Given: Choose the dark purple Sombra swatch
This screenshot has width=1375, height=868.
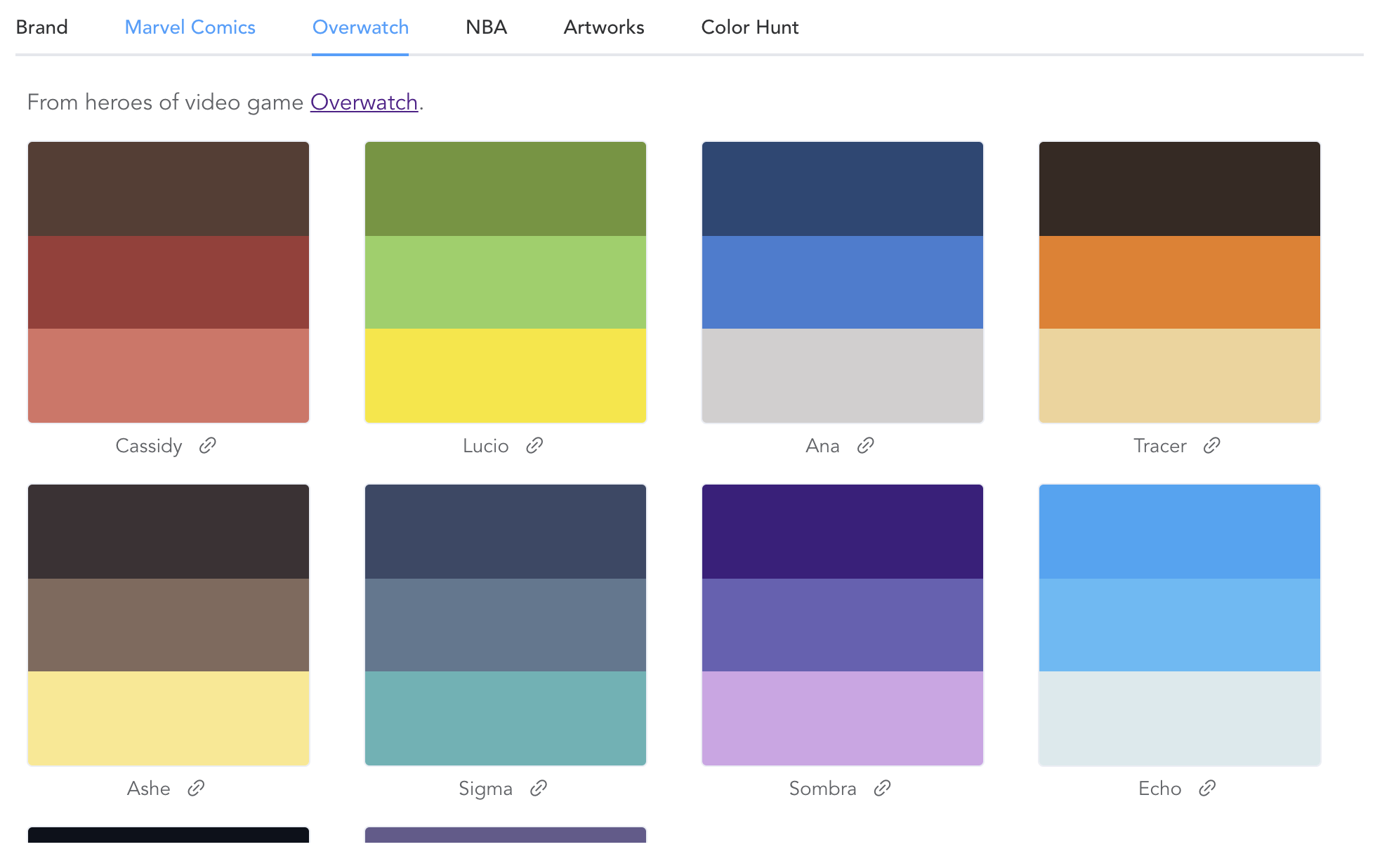Looking at the screenshot, I should (843, 531).
